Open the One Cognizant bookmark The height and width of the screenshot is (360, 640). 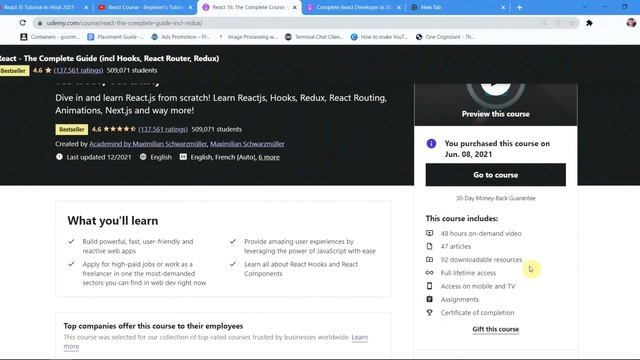445,37
